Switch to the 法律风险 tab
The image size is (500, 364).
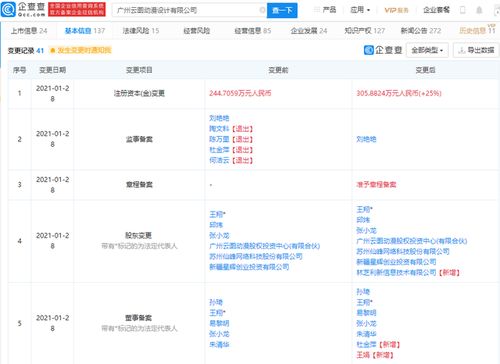point(141,31)
